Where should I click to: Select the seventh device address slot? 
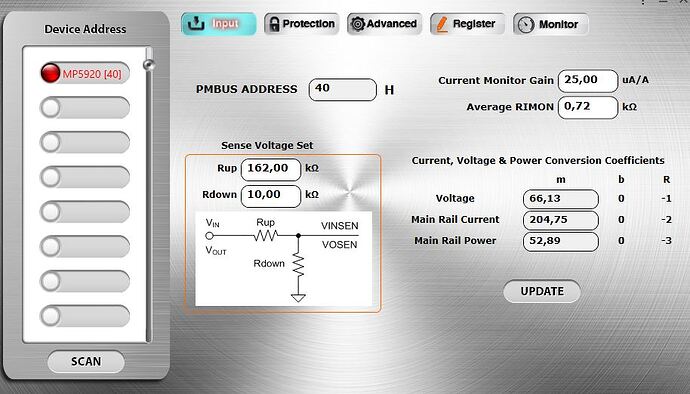tap(85, 281)
